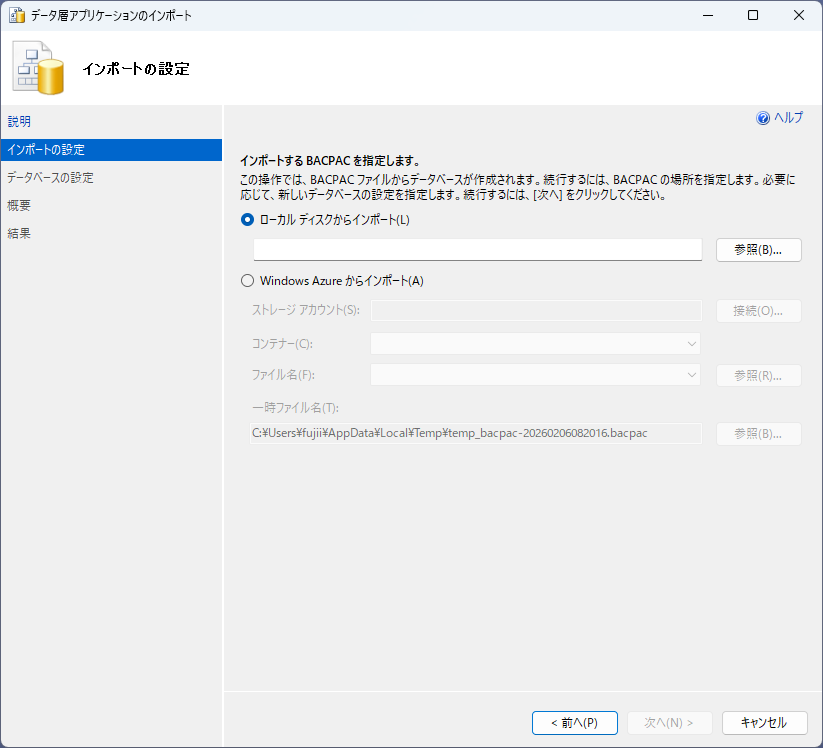This screenshot has height=748, width=823.
Task: Expand the ファイル名 combo box
Action: coord(535,375)
